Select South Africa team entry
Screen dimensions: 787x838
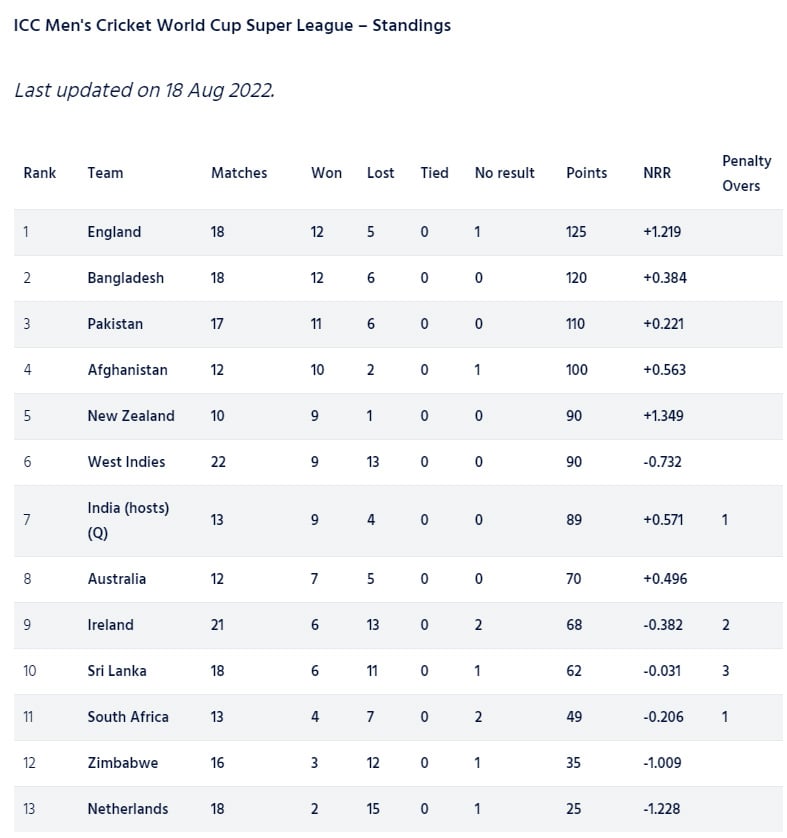pyautogui.click(x=128, y=717)
